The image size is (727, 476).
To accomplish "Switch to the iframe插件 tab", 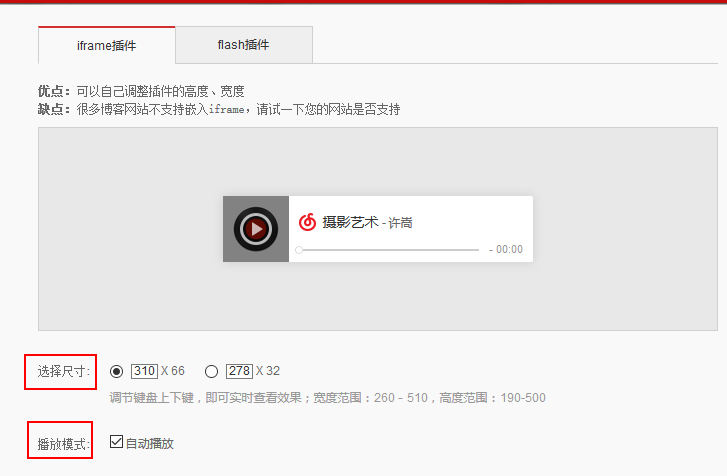I will pos(107,45).
